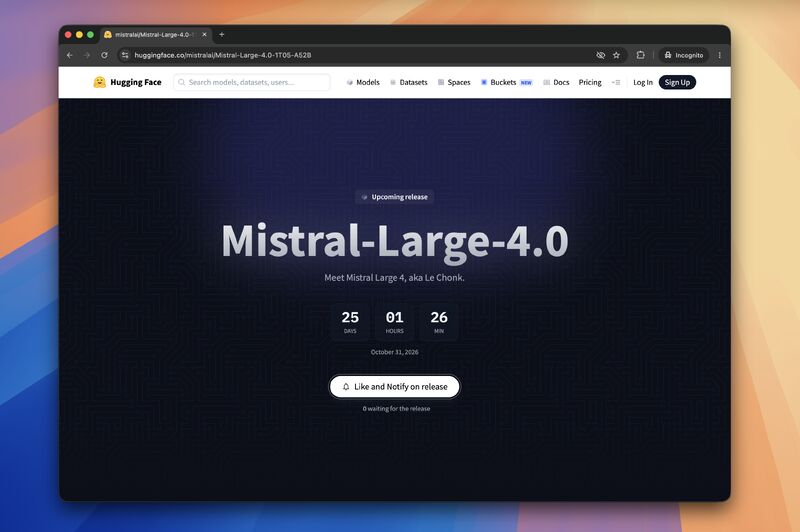Click the Upcoming release badge
The height and width of the screenshot is (532, 800).
394,197
